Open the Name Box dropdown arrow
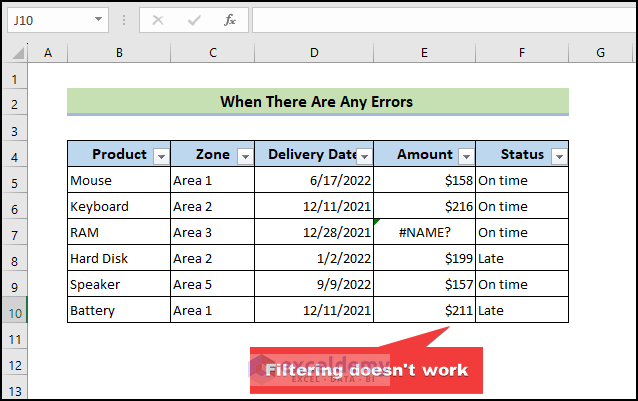 point(98,20)
